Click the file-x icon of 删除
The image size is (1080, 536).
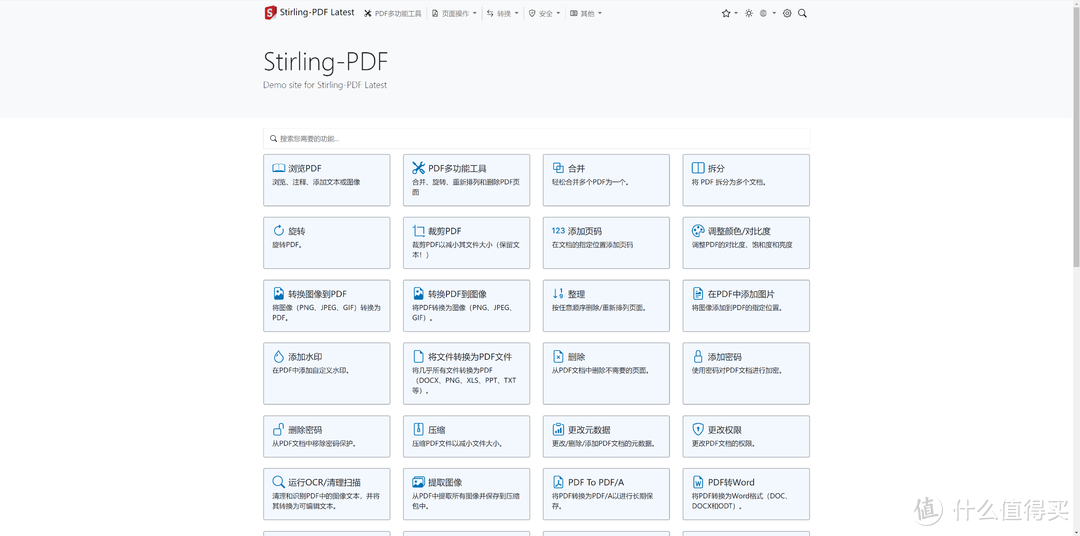point(558,357)
